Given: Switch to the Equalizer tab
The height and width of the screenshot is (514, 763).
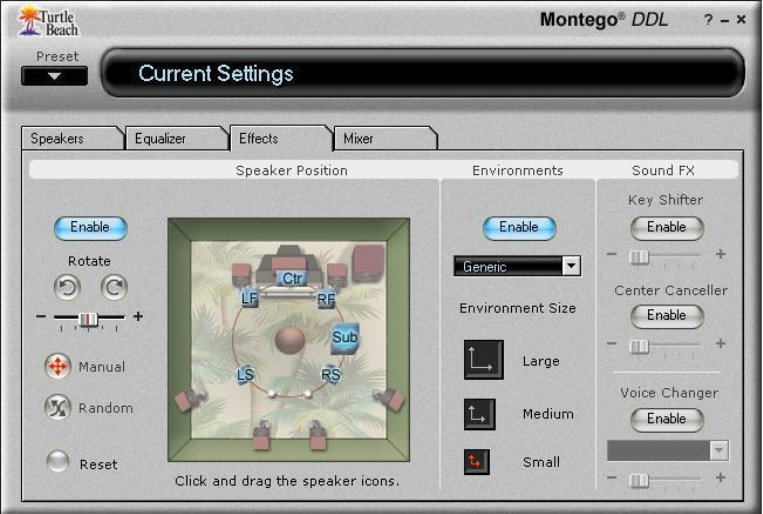Looking at the screenshot, I should [175, 138].
